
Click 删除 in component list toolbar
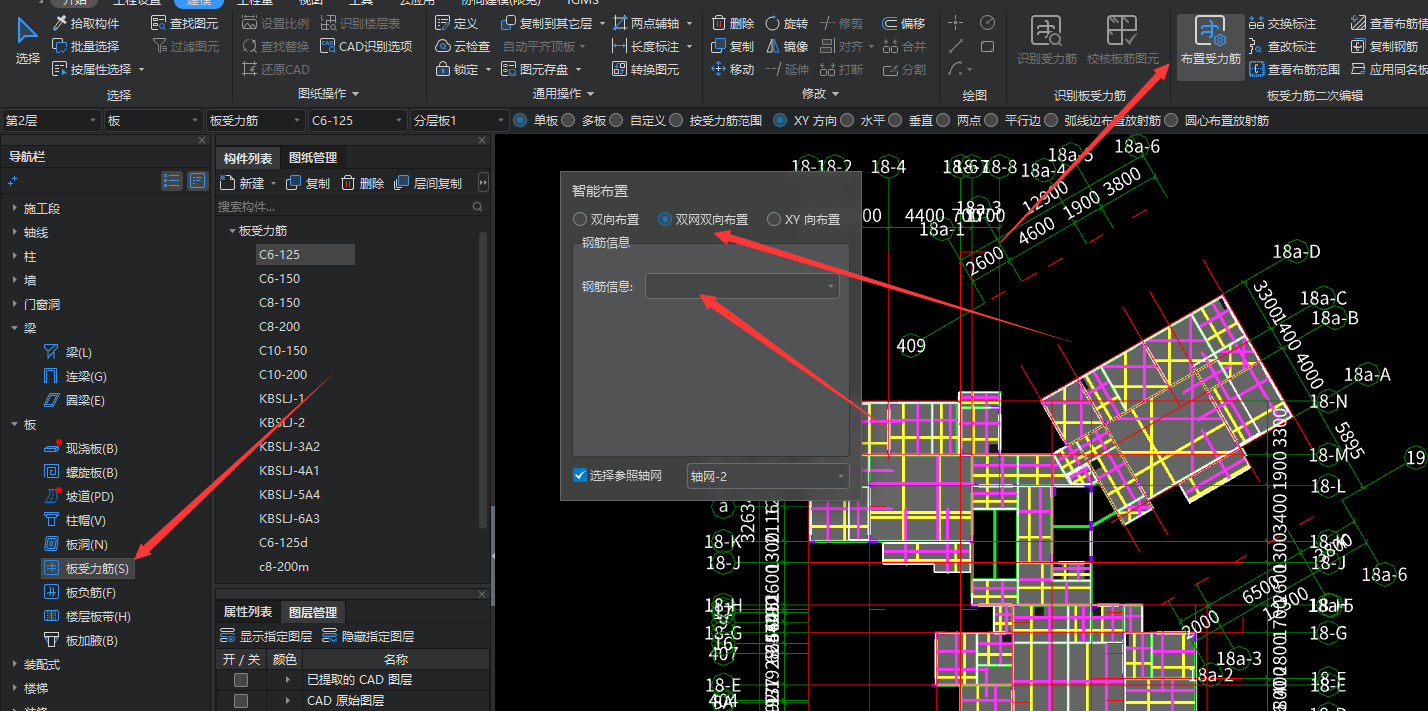[x=363, y=183]
